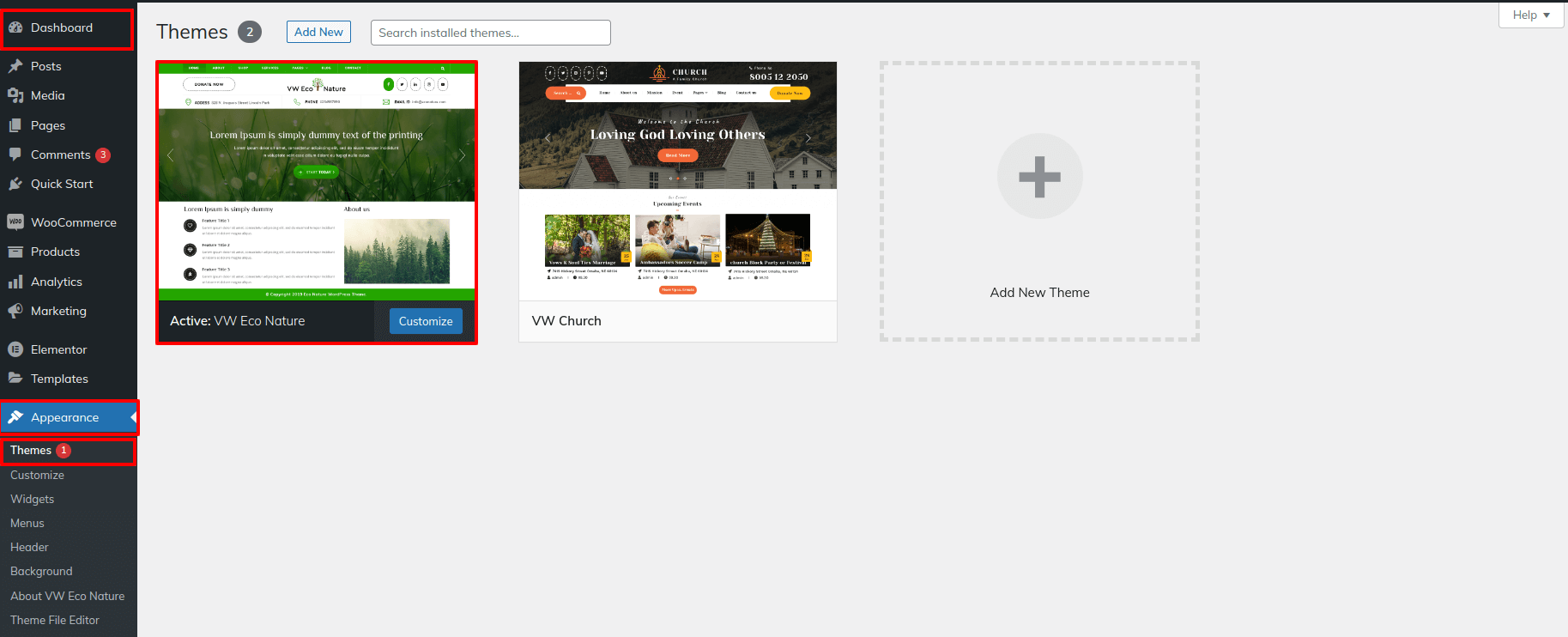Click the Add New Theme label
Viewport: 1568px width, 637px height.
[1039, 292]
